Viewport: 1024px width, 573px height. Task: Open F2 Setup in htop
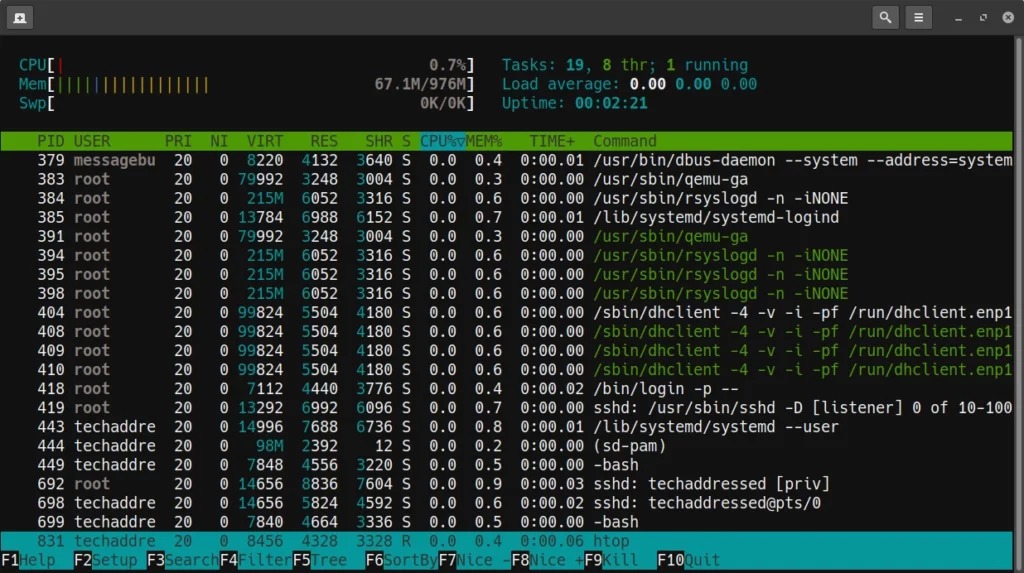[106, 560]
